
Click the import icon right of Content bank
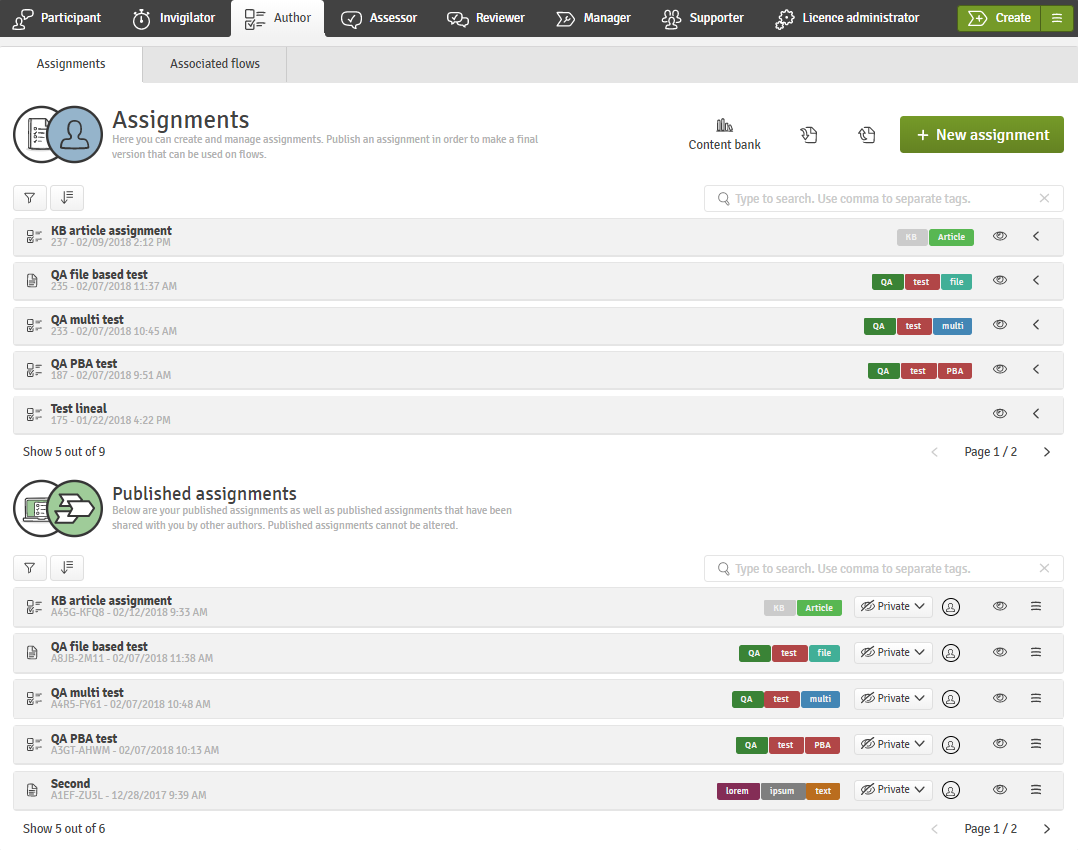coord(808,135)
